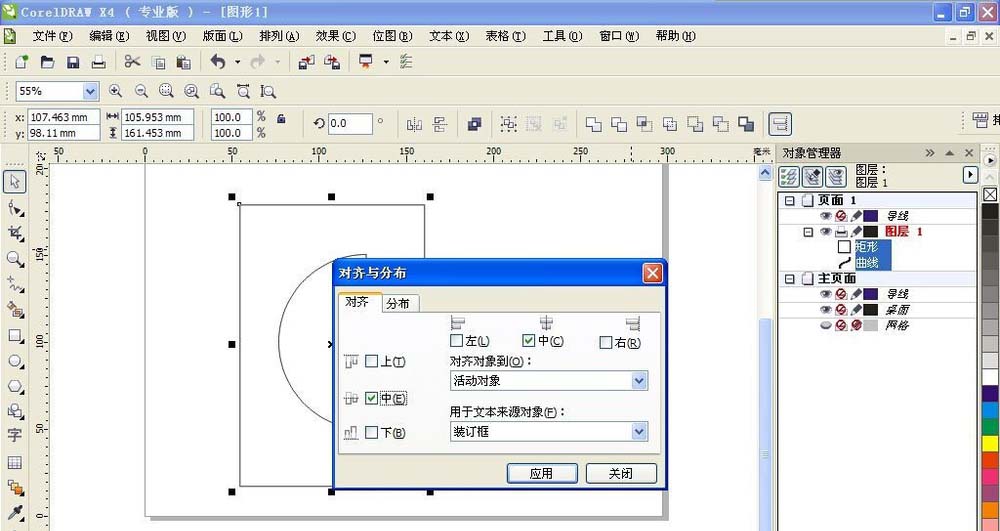This screenshot has width=1000, height=531.
Task: Collapse the 页面 1 tree node
Action: click(x=790, y=201)
